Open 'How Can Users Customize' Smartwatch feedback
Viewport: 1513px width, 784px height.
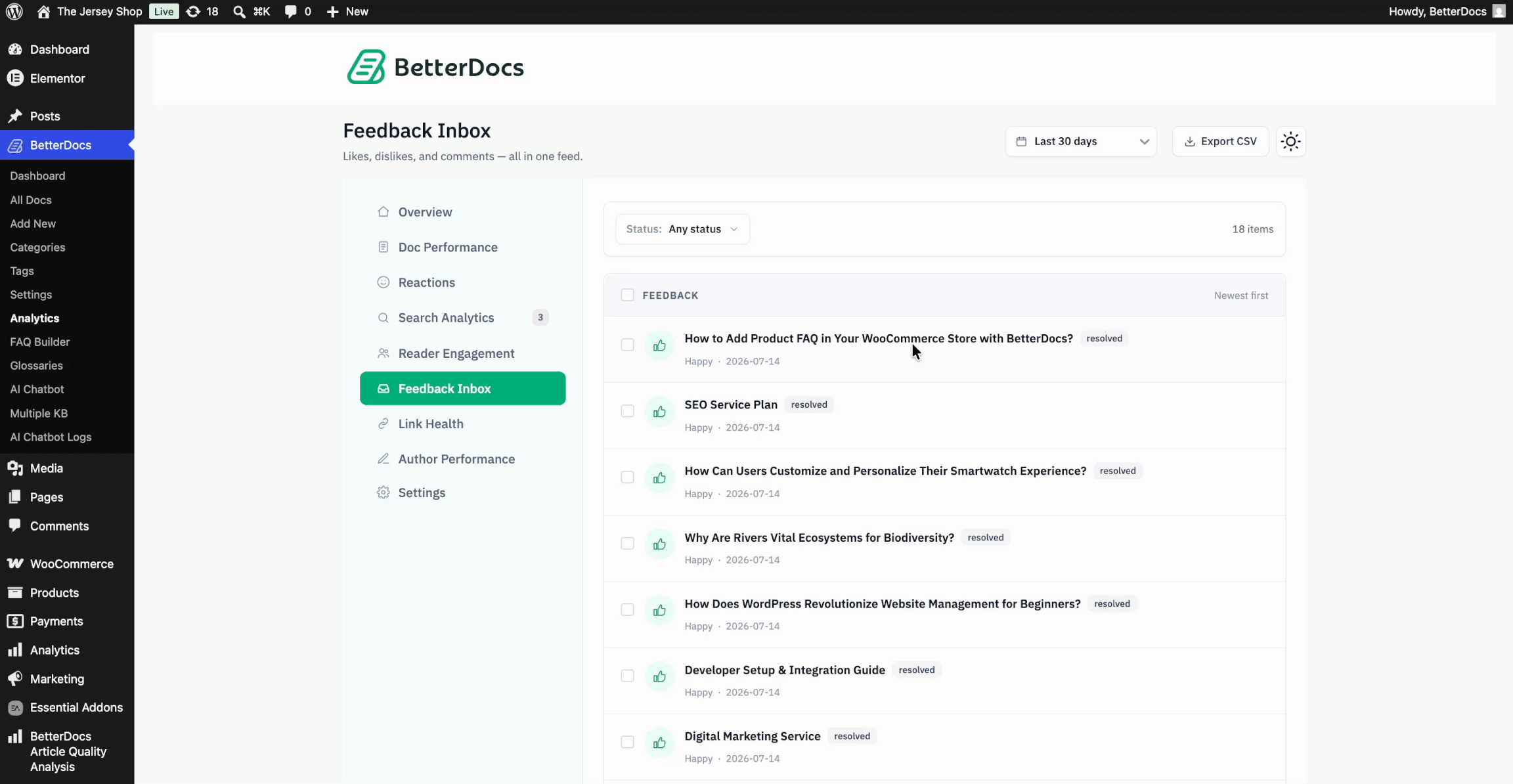click(885, 471)
